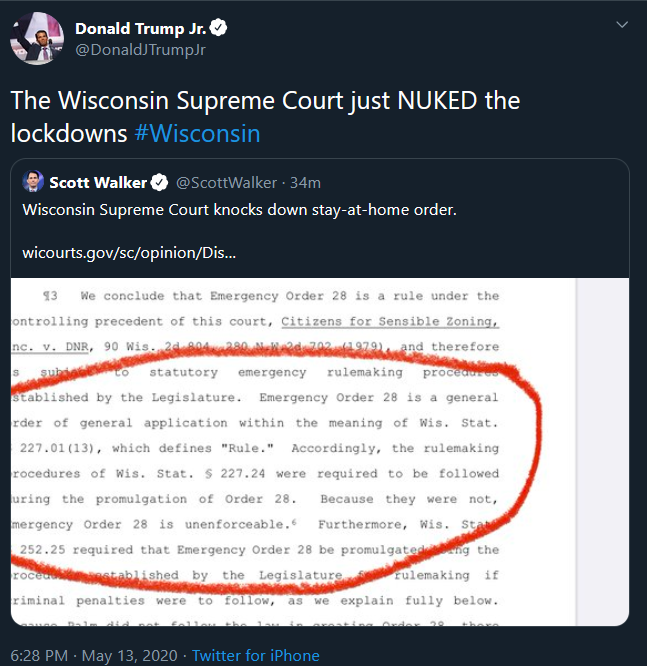Click the main tweet text about NUKED lockdowns
Screen dimensions: 647x666
click(x=266, y=117)
